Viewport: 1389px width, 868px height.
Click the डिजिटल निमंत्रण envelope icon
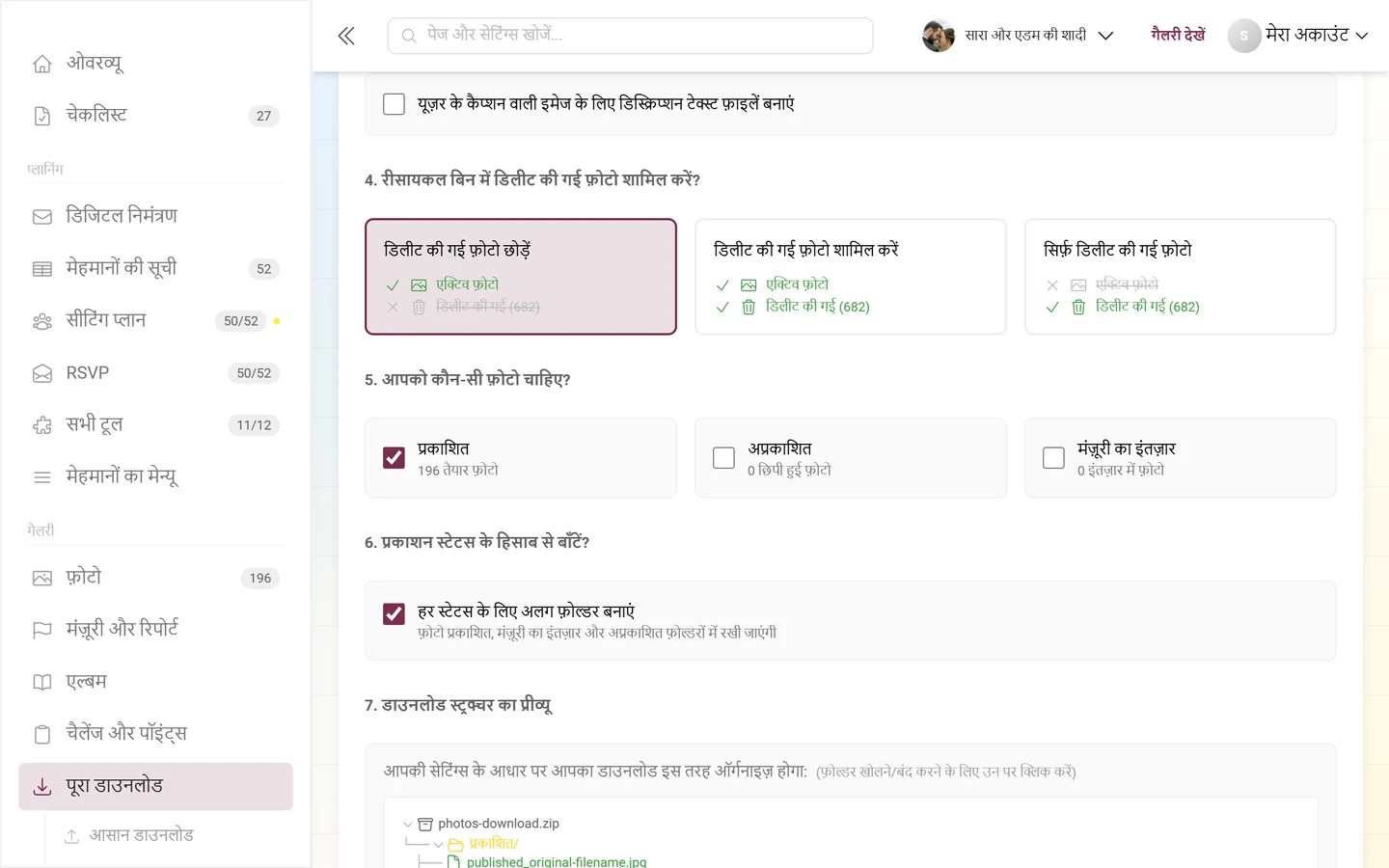tap(42, 216)
